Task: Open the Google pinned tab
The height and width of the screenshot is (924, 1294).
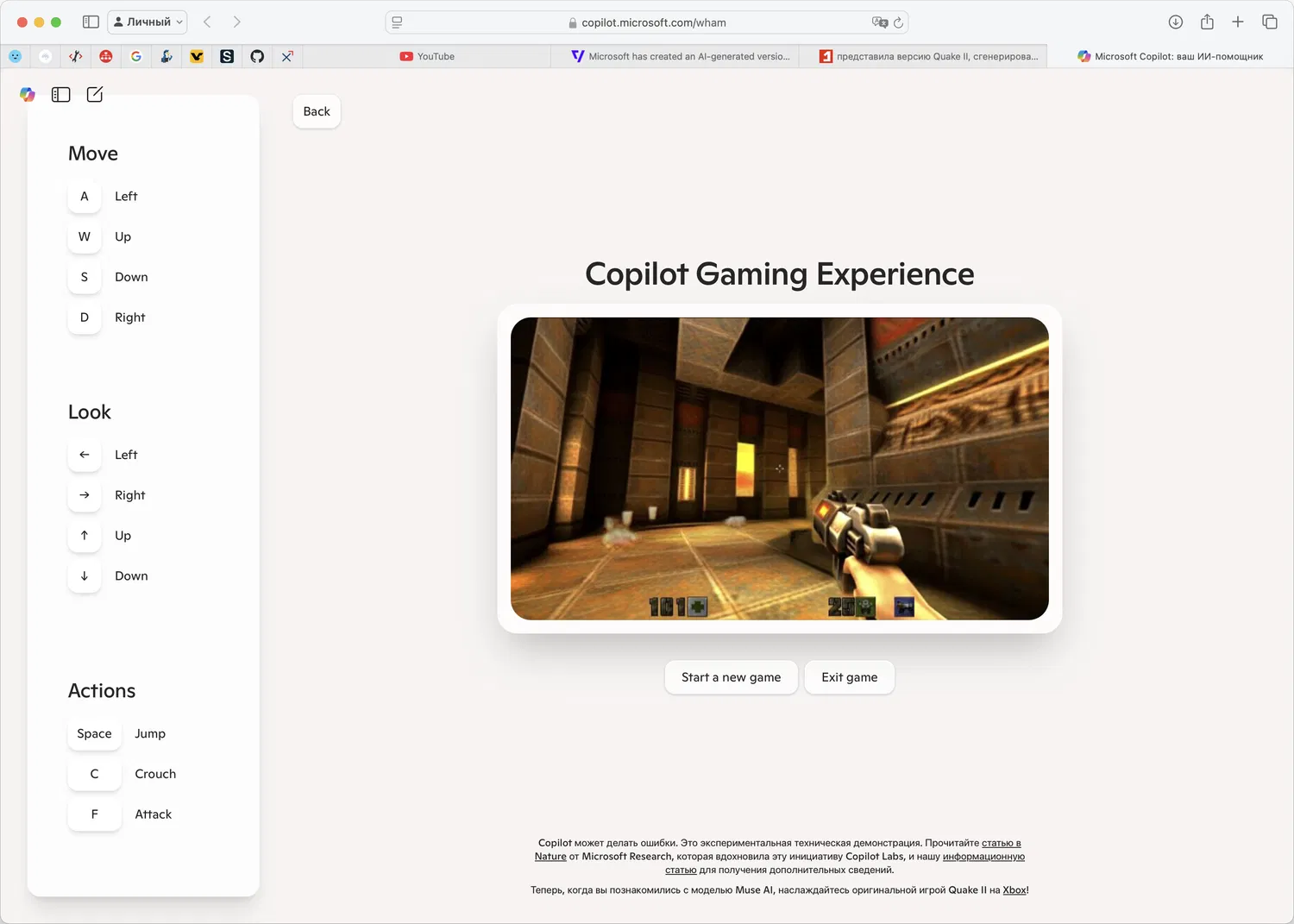Action: tap(136, 56)
